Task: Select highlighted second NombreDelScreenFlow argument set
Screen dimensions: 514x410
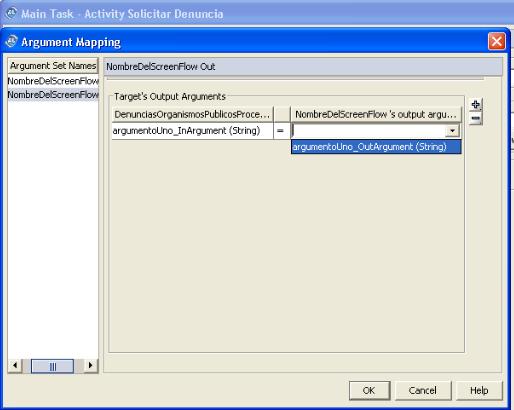Action: click(53, 95)
